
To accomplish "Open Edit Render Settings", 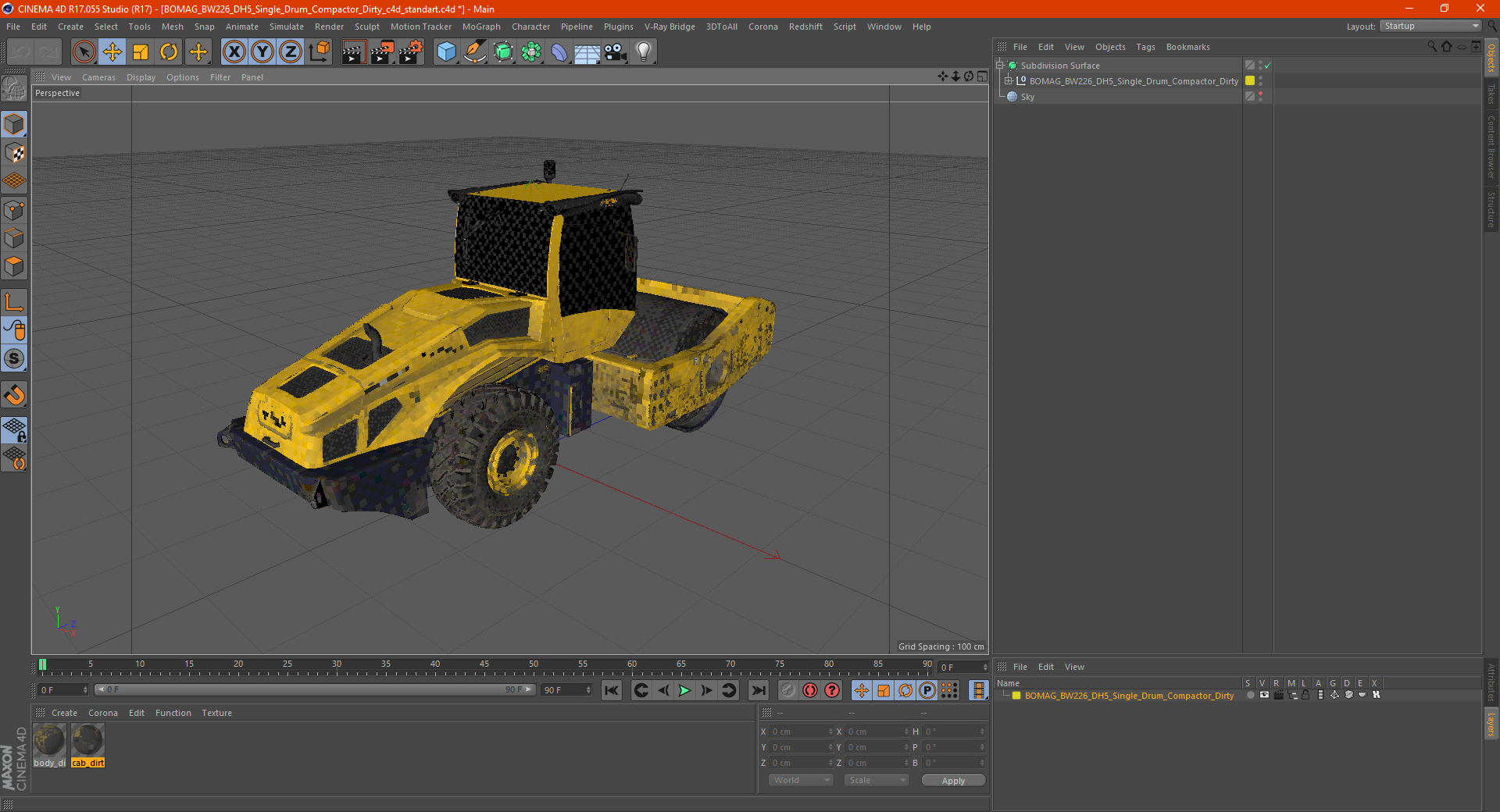I will (x=411, y=52).
